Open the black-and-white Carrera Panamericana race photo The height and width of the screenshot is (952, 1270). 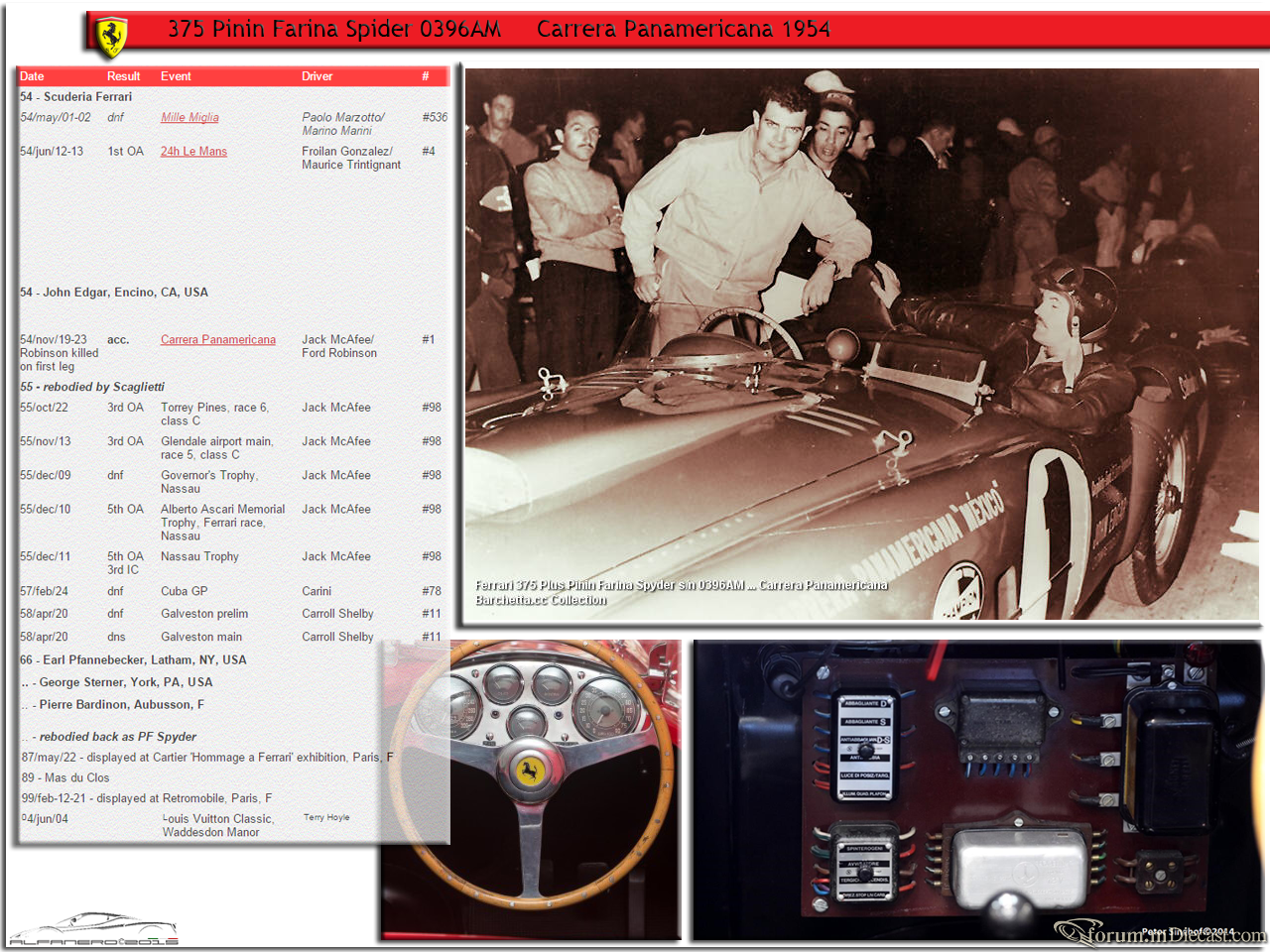pos(862,344)
